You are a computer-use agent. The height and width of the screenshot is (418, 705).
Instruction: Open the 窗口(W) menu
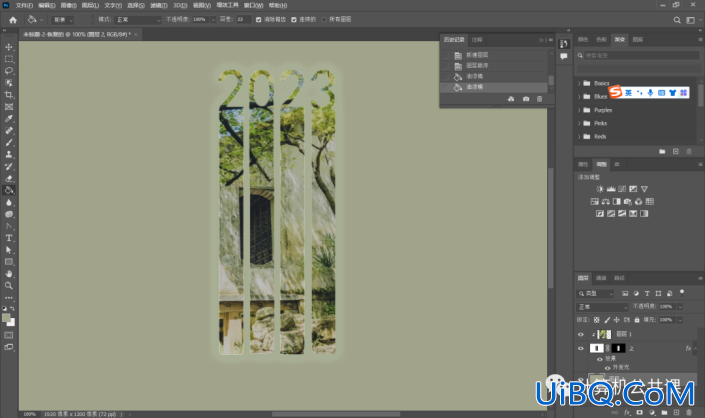pos(254,5)
